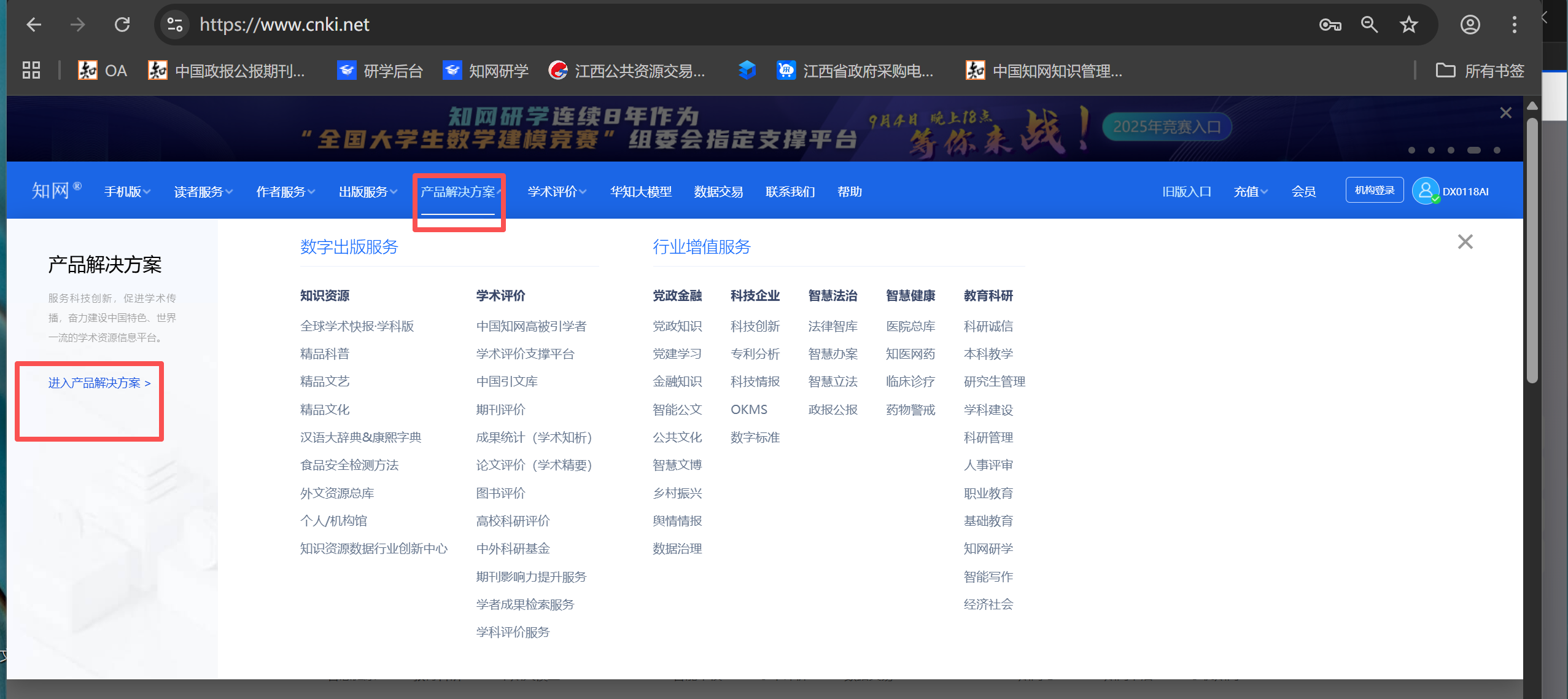Open 数据交易 menu item
The image size is (1568, 699).
tap(718, 192)
